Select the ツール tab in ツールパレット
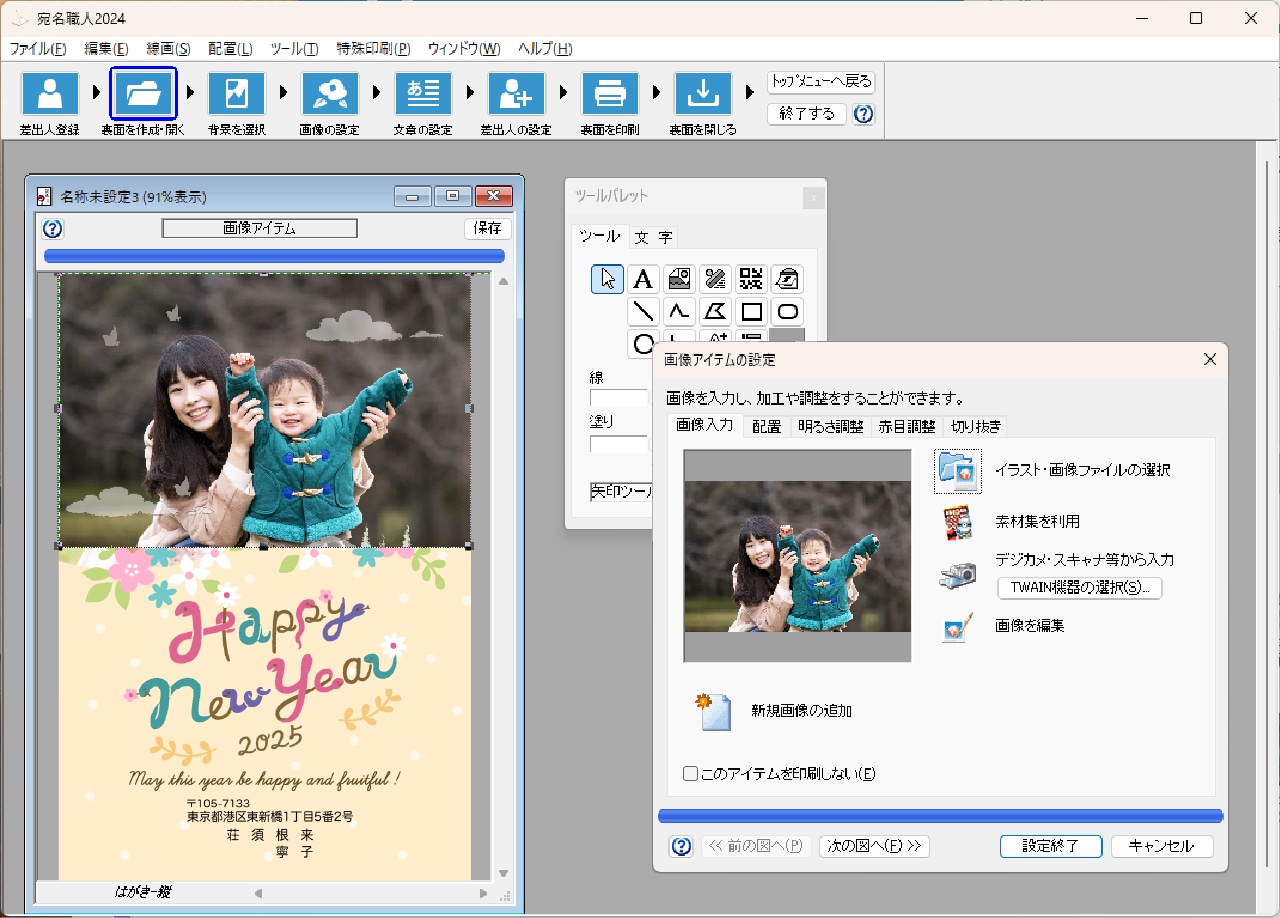 point(600,236)
